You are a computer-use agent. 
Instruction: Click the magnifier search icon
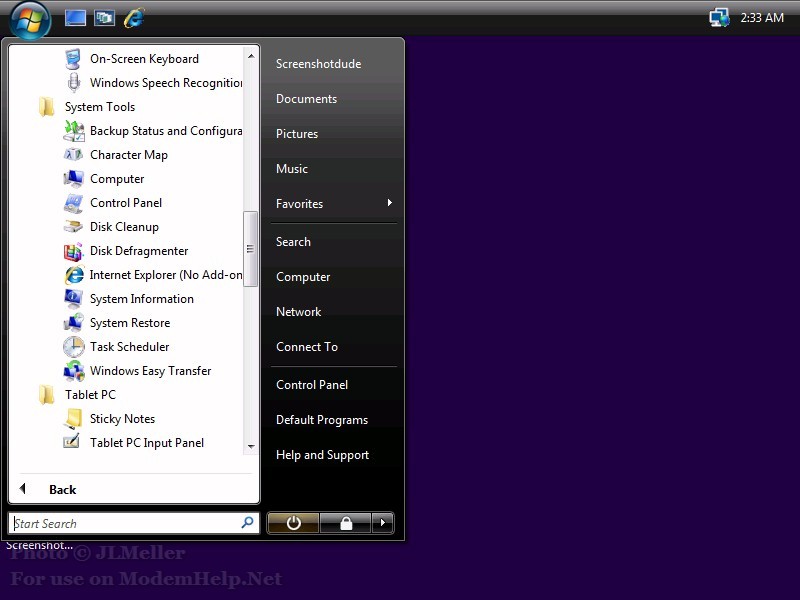(x=247, y=522)
